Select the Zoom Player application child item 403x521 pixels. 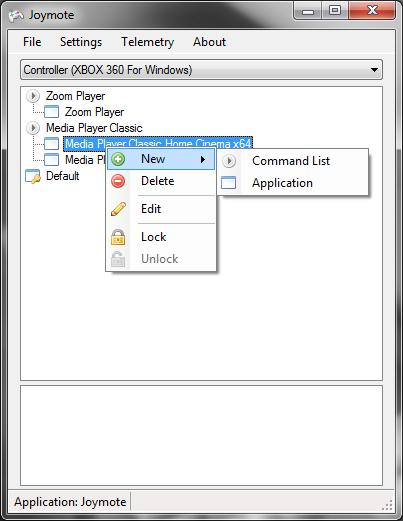pos(94,112)
